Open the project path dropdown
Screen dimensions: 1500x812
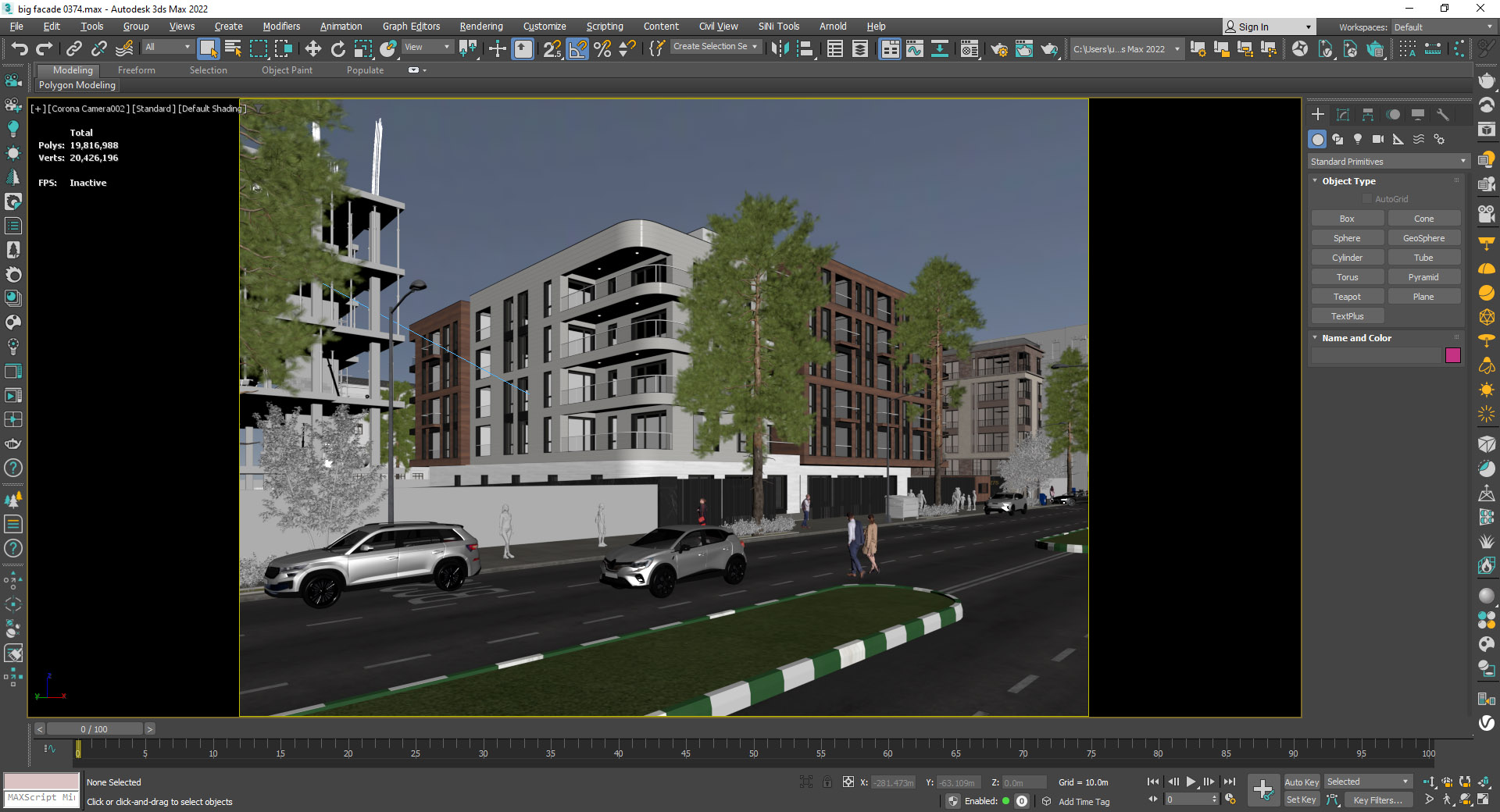pyautogui.click(x=1126, y=49)
